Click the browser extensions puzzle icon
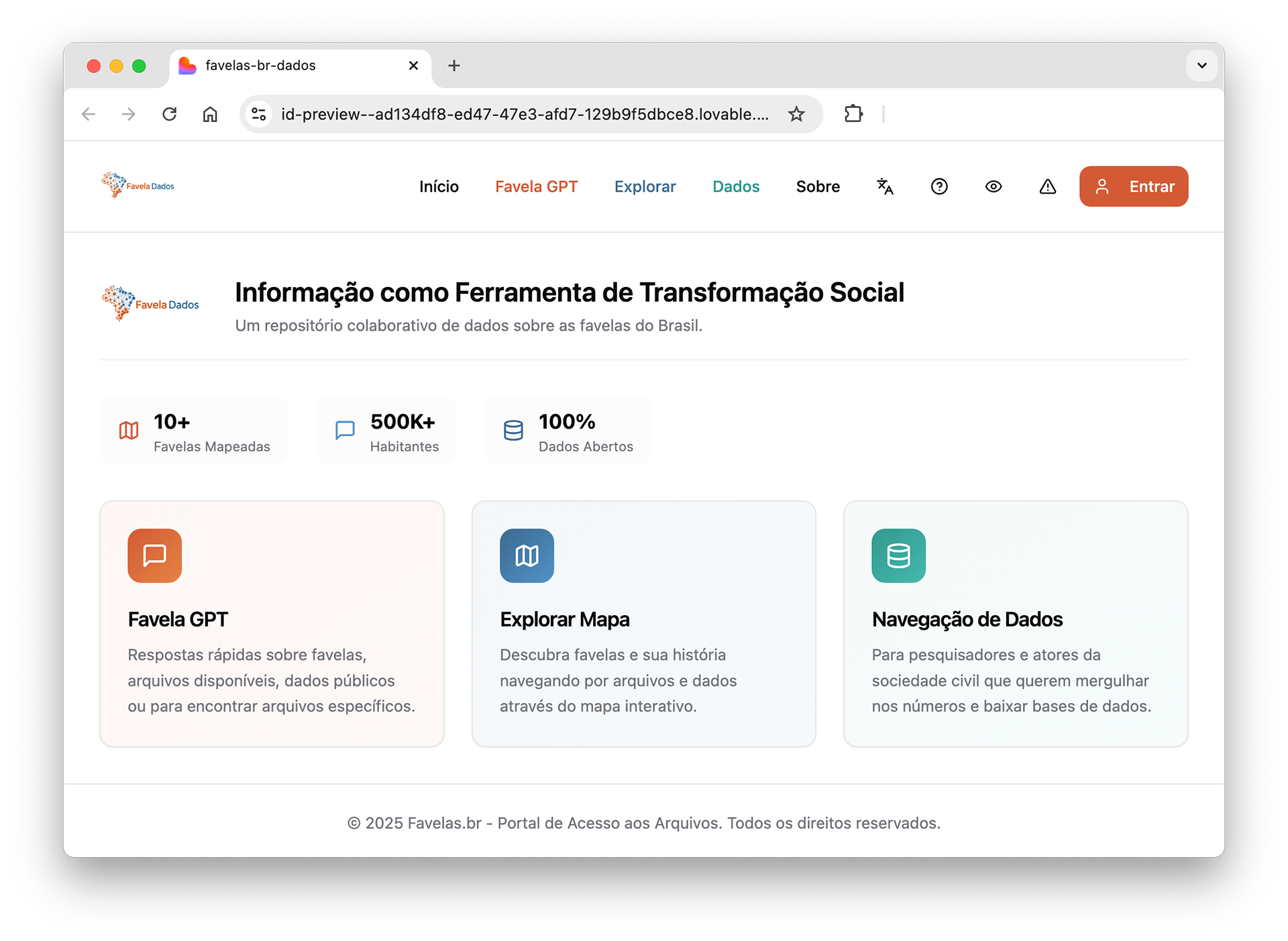1288x941 pixels. pyautogui.click(x=853, y=114)
